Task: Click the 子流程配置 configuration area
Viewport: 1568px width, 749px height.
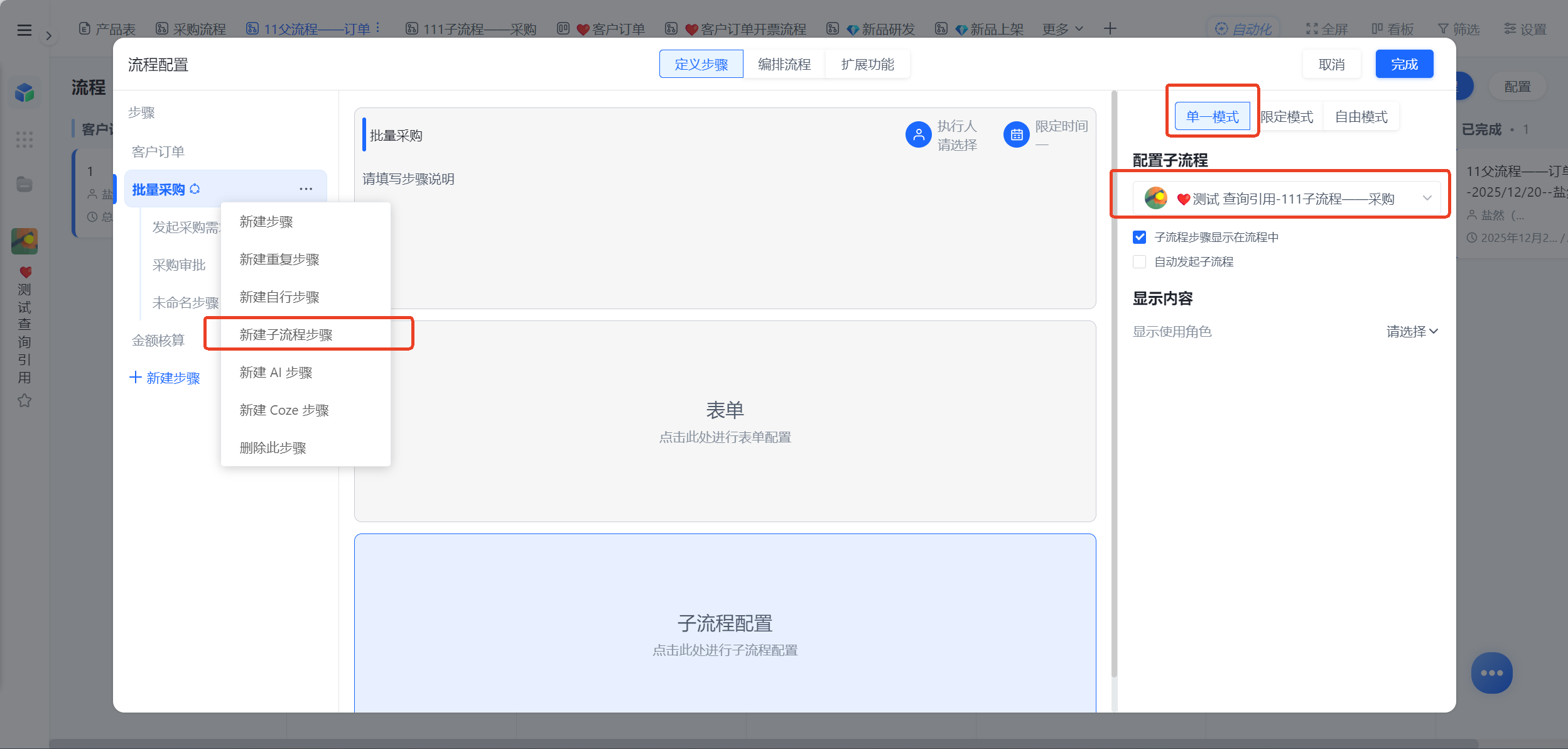Action: click(725, 623)
